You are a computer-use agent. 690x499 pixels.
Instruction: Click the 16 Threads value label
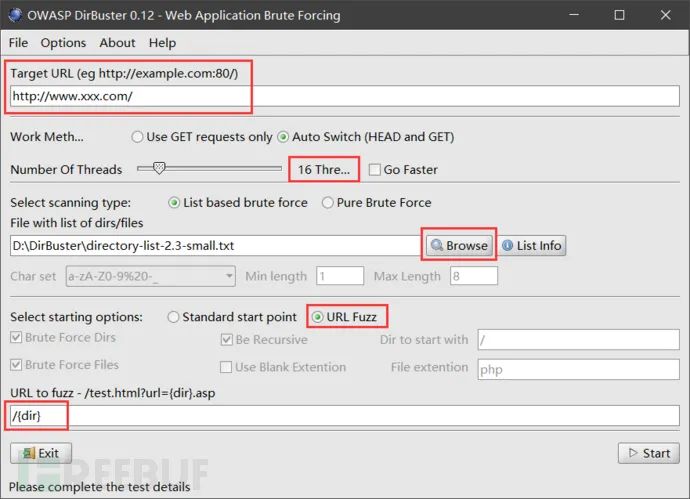pyautogui.click(x=324, y=169)
